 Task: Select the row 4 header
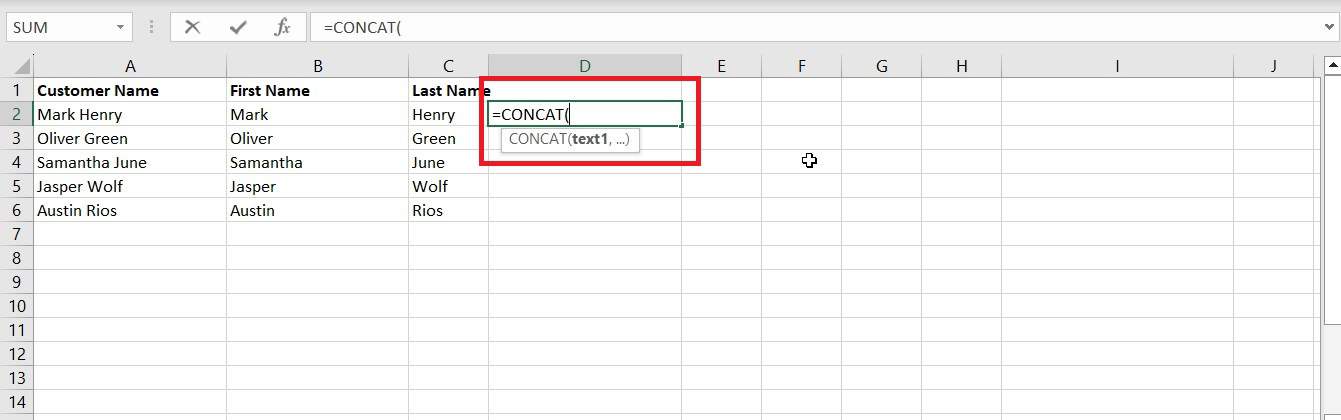(x=16, y=162)
